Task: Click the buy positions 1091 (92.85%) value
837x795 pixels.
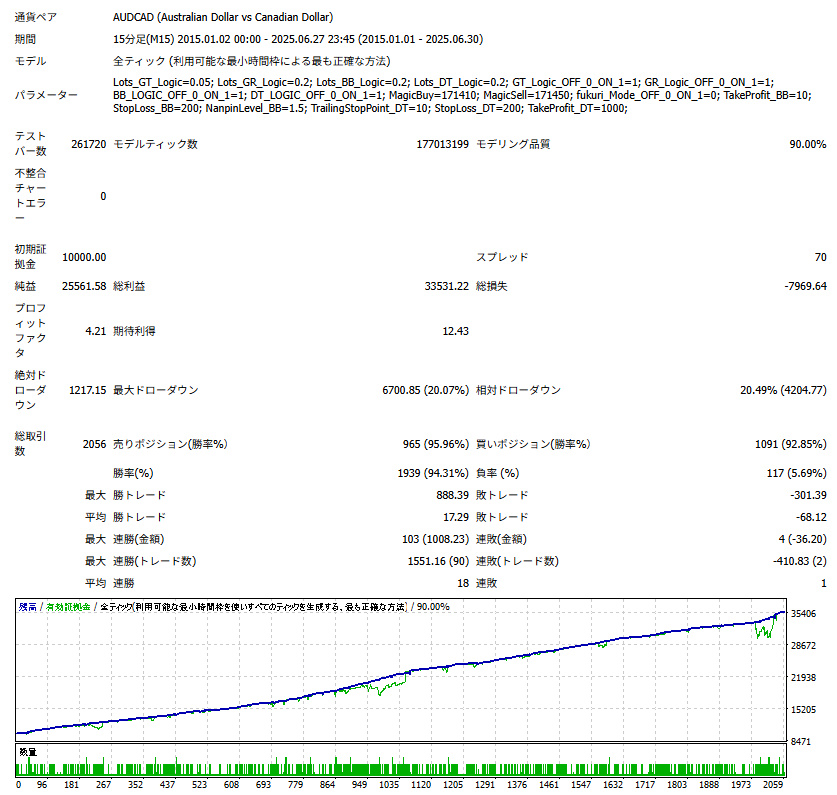Action: [x=791, y=444]
